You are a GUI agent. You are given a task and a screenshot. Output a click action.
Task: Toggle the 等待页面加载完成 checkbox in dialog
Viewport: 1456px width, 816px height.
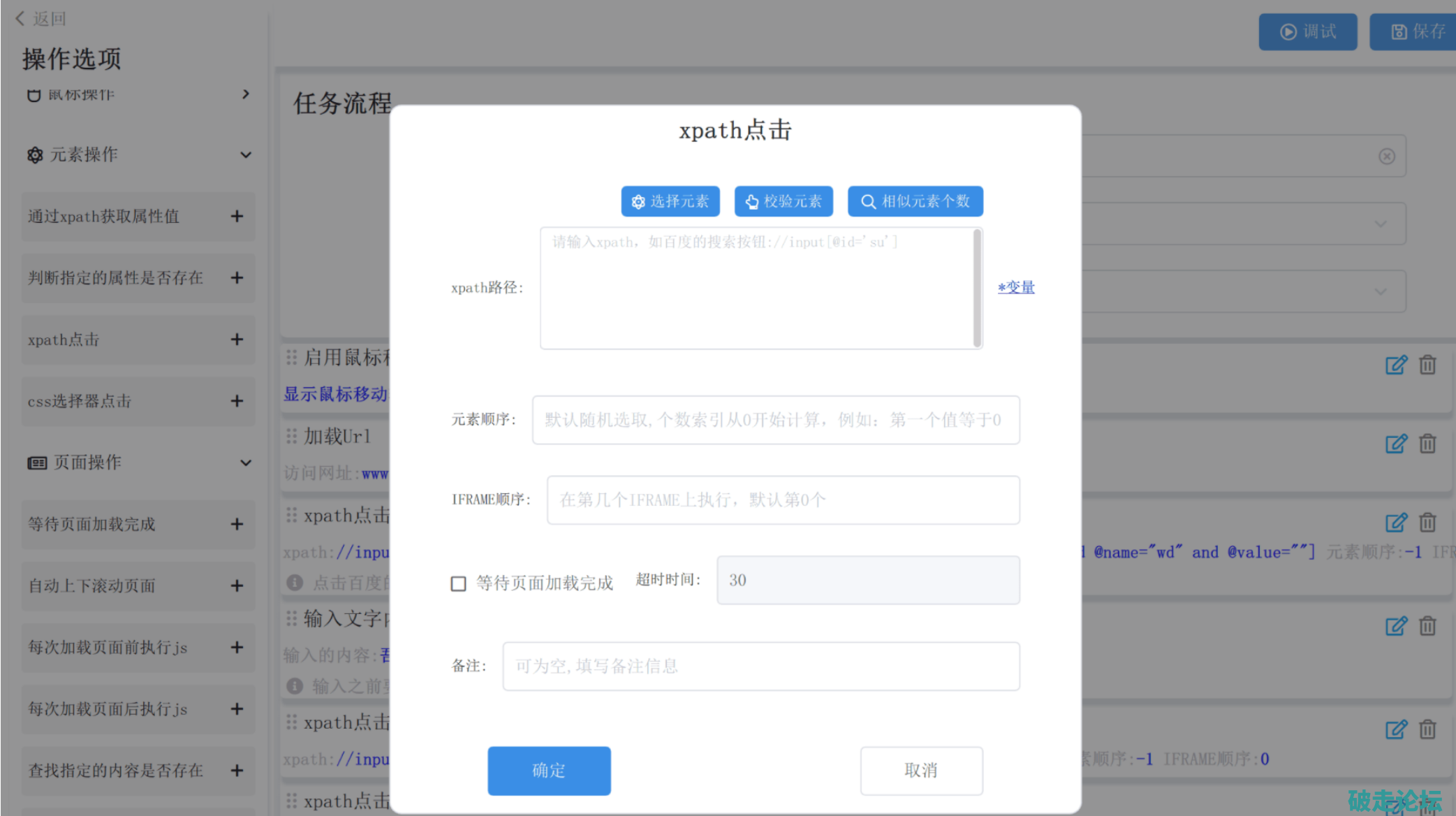(458, 583)
